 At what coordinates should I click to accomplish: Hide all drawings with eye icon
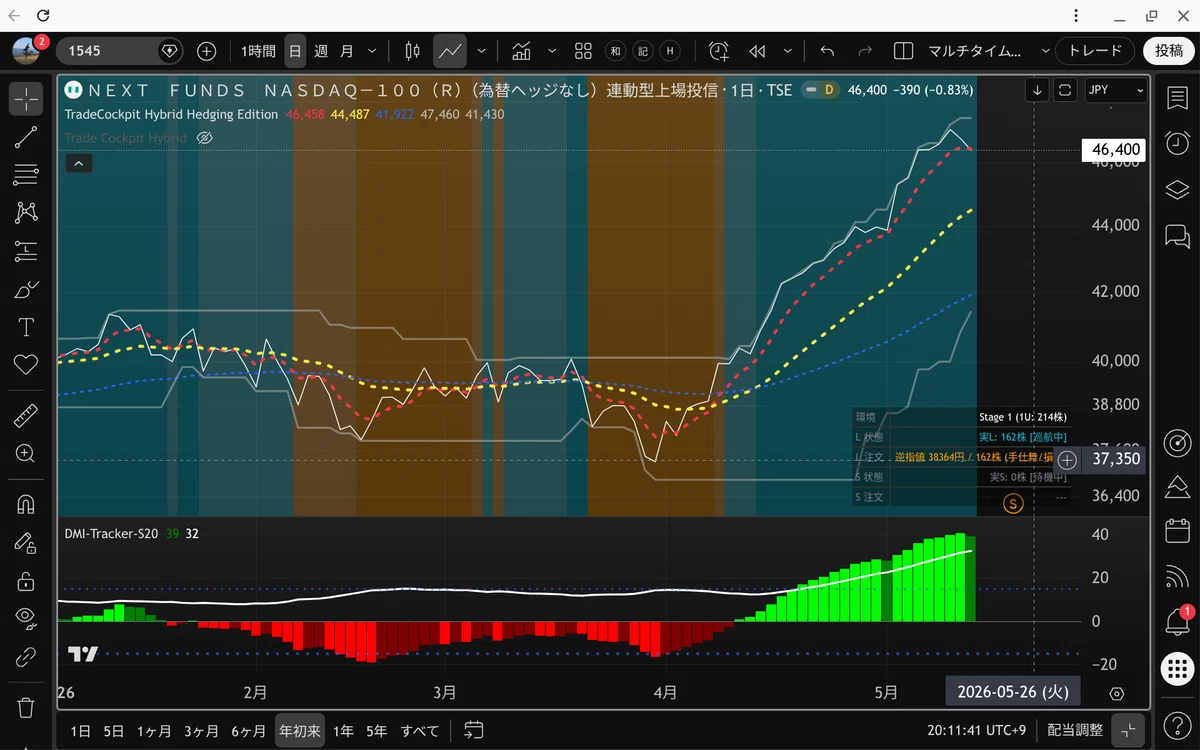(x=26, y=619)
